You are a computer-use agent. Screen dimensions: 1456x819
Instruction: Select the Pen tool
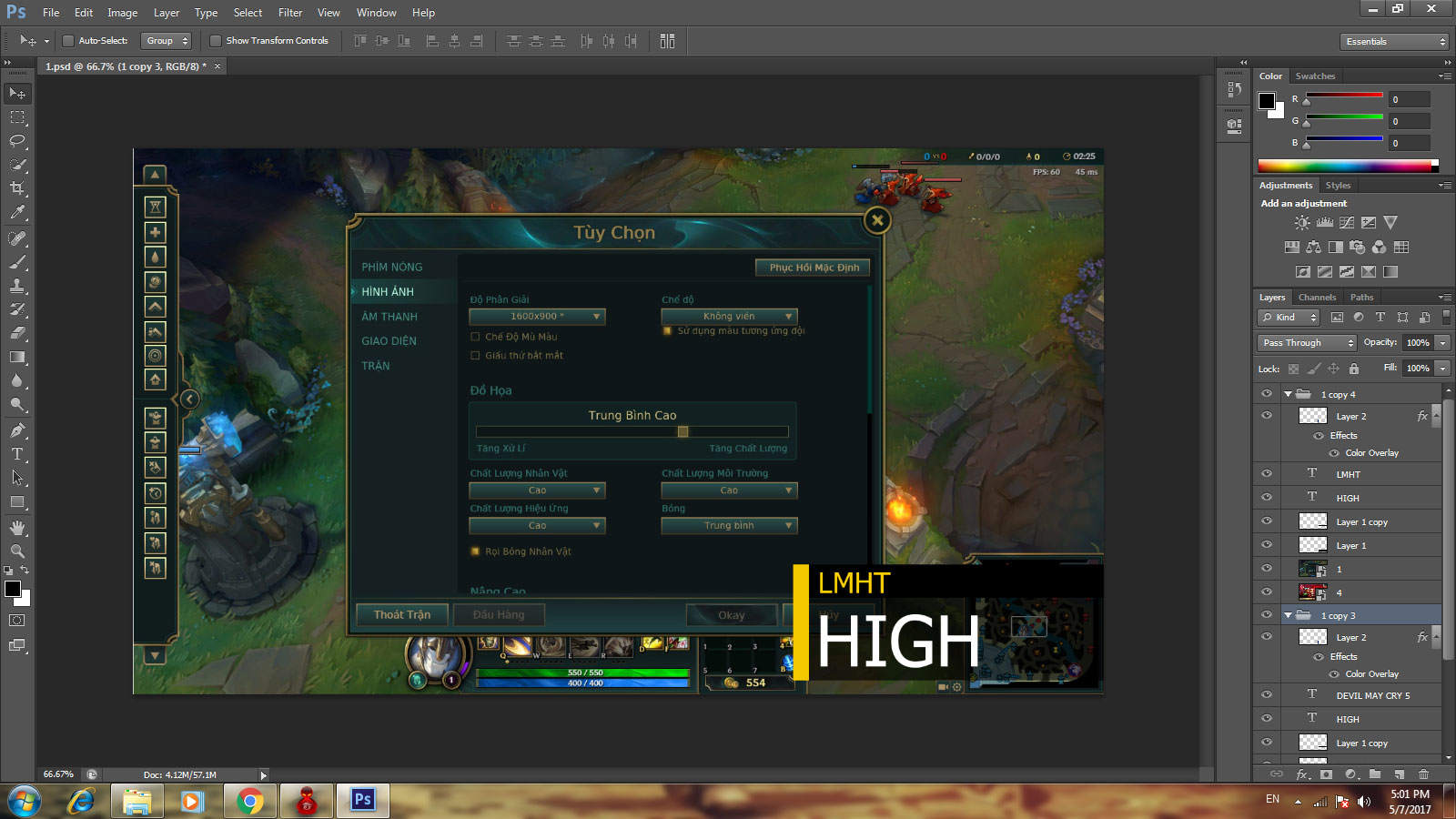(17, 430)
